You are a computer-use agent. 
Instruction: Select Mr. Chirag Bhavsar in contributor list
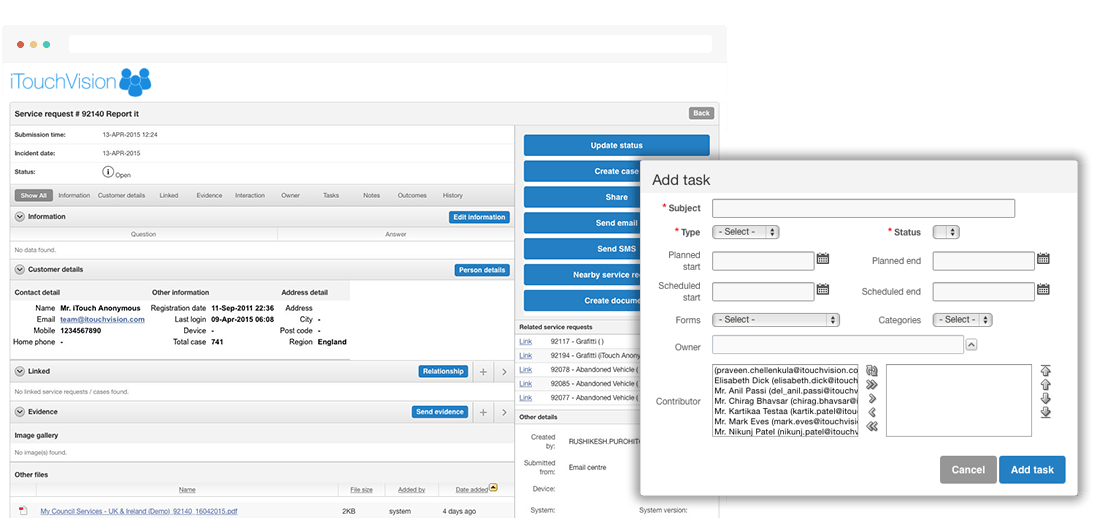[785, 401]
